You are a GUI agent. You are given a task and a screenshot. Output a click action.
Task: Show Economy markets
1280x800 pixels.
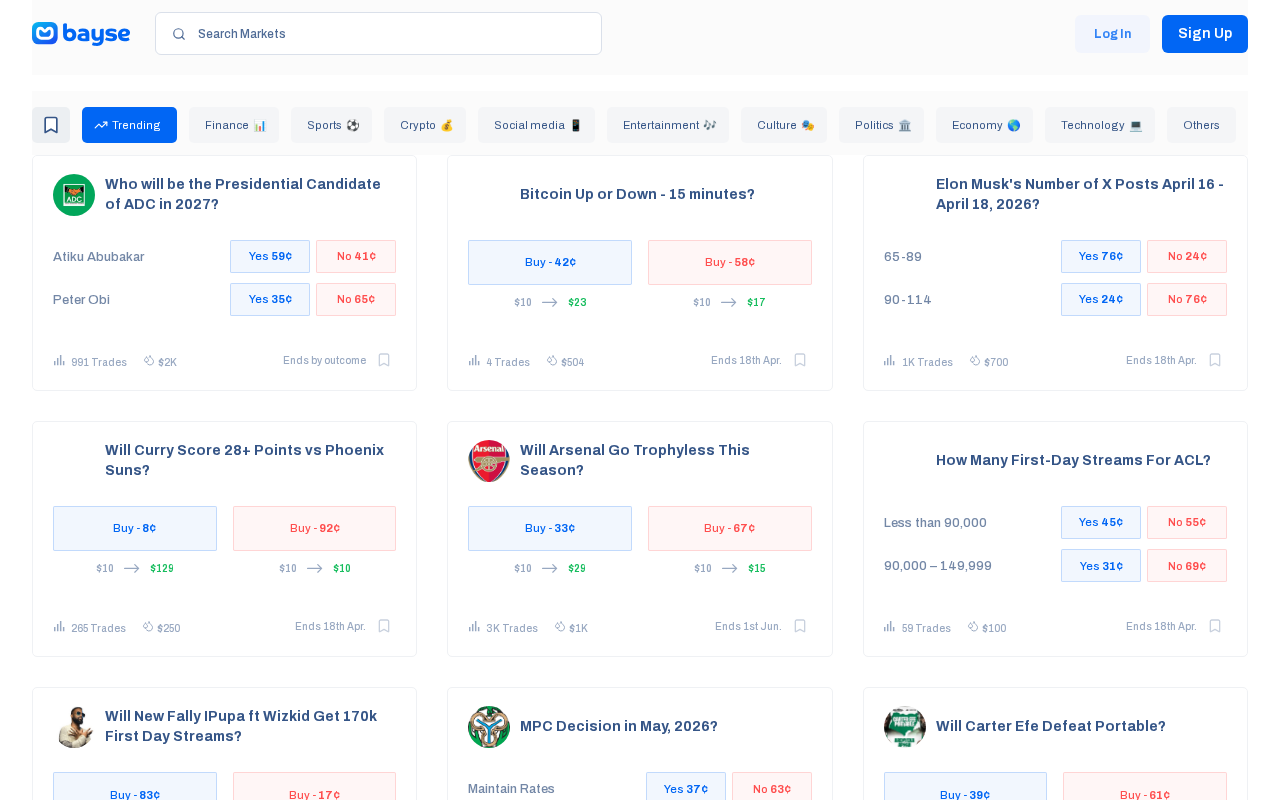(984, 125)
